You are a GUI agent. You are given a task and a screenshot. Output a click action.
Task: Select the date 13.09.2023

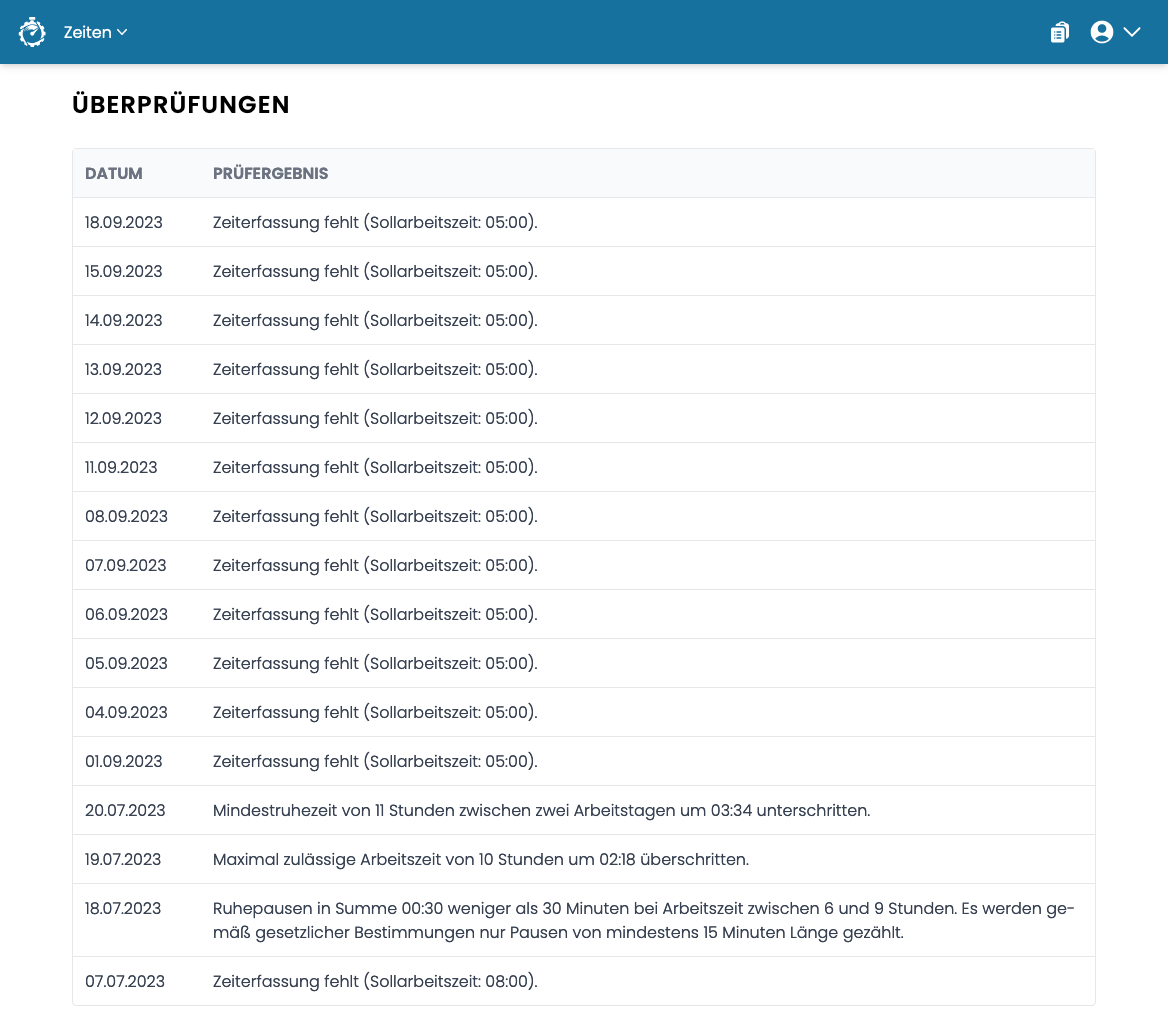coord(124,370)
